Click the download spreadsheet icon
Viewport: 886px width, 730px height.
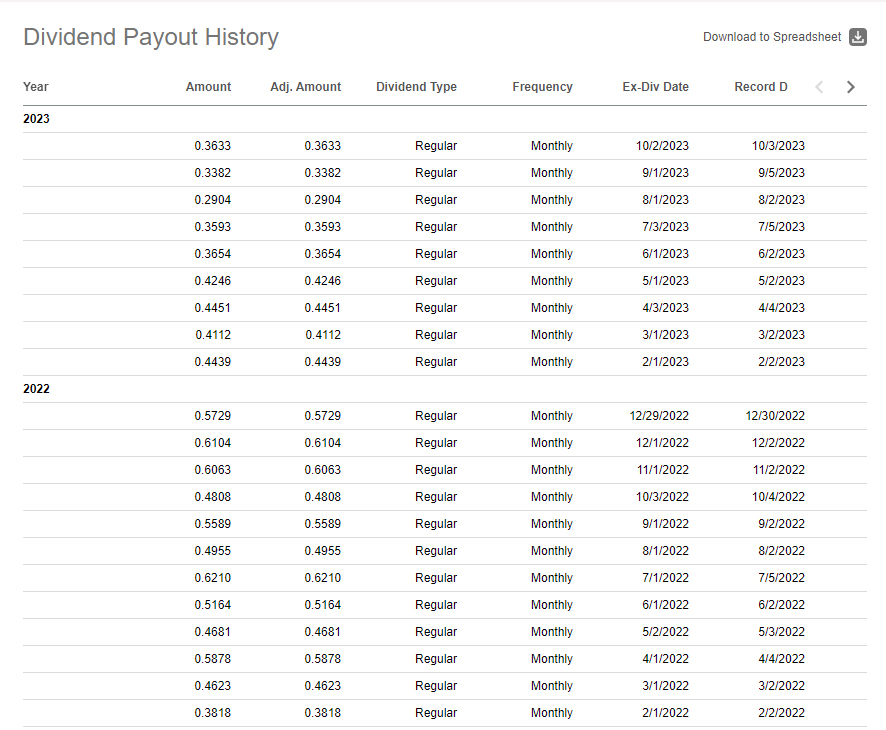point(858,37)
